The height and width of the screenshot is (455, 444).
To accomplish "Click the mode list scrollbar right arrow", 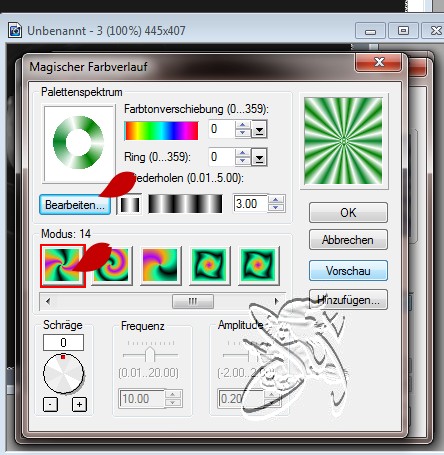I will pyautogui.click(x=276, y=301).
